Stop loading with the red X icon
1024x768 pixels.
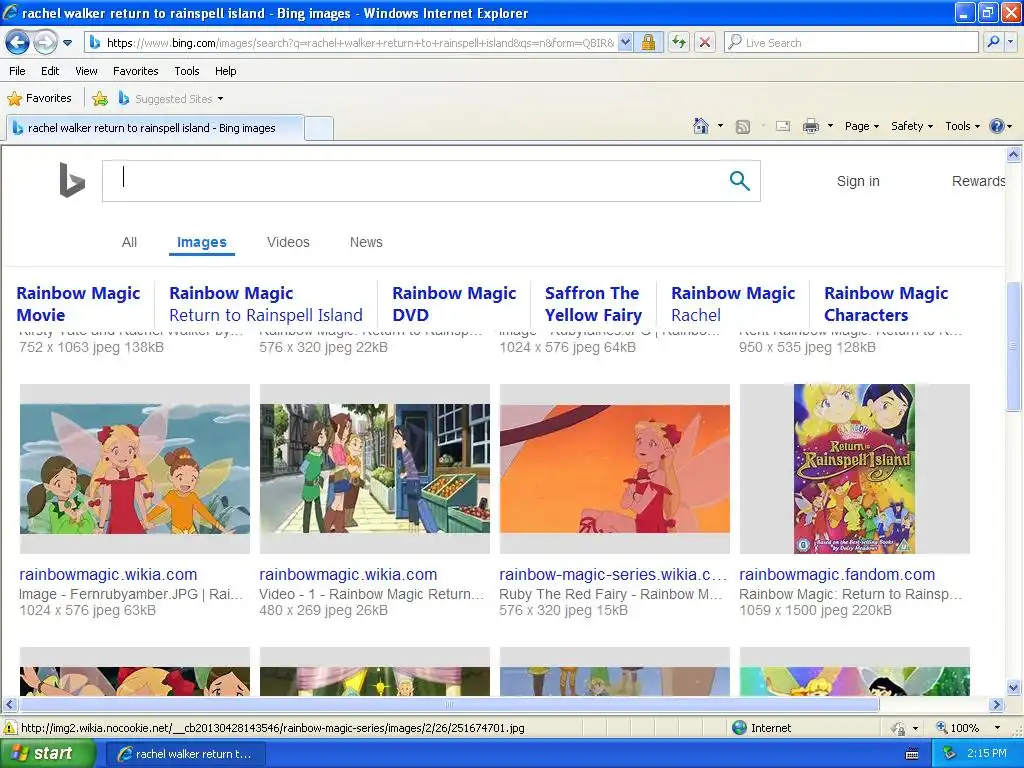(x=705, y=43)
